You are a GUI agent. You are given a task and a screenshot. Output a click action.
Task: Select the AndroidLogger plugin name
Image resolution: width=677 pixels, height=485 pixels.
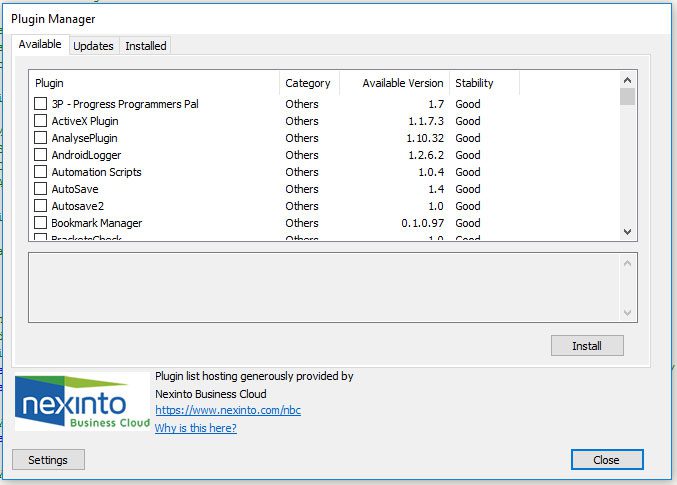[x=86, y=155]
